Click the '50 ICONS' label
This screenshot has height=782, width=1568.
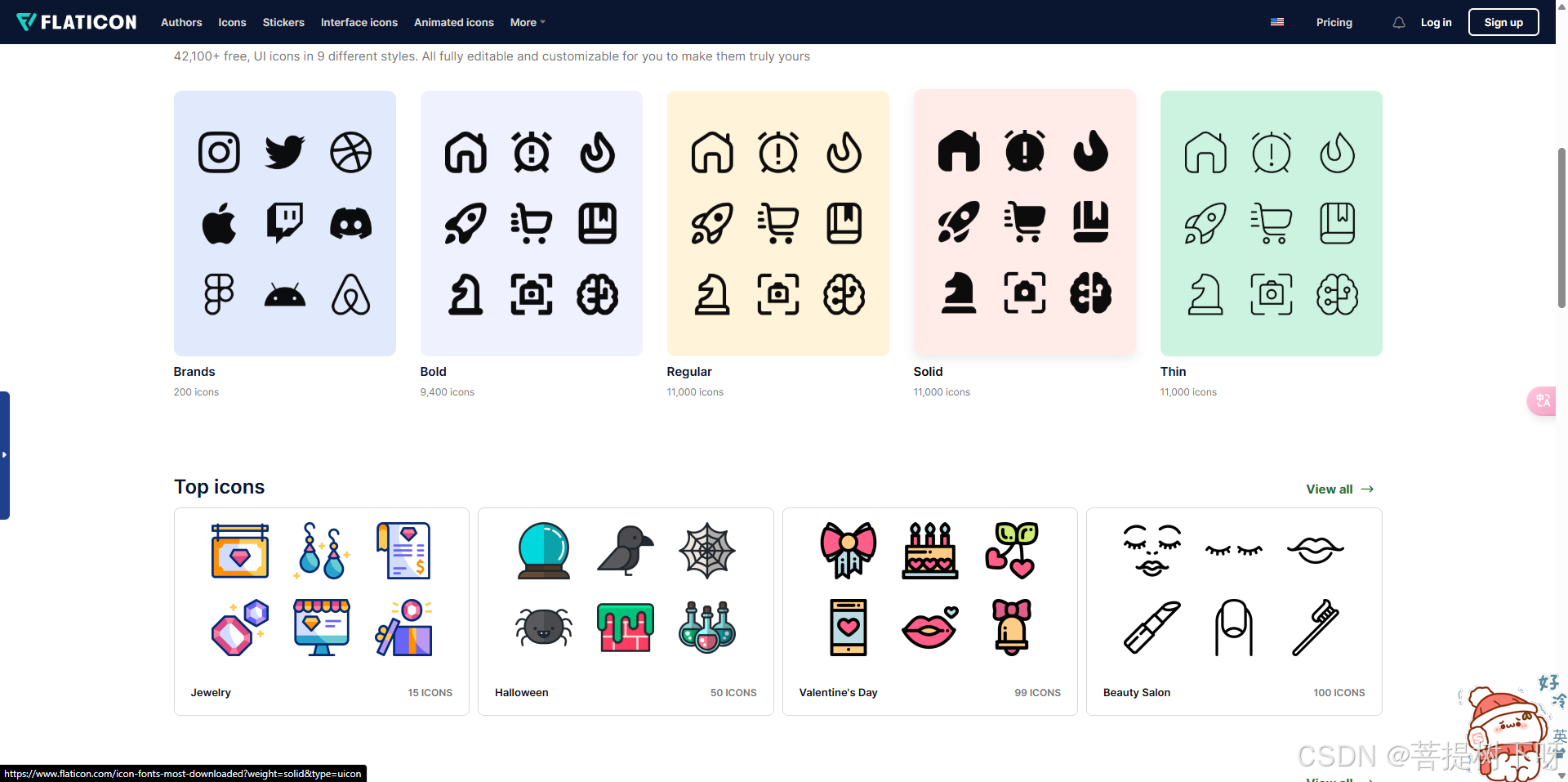click(733, 693)
